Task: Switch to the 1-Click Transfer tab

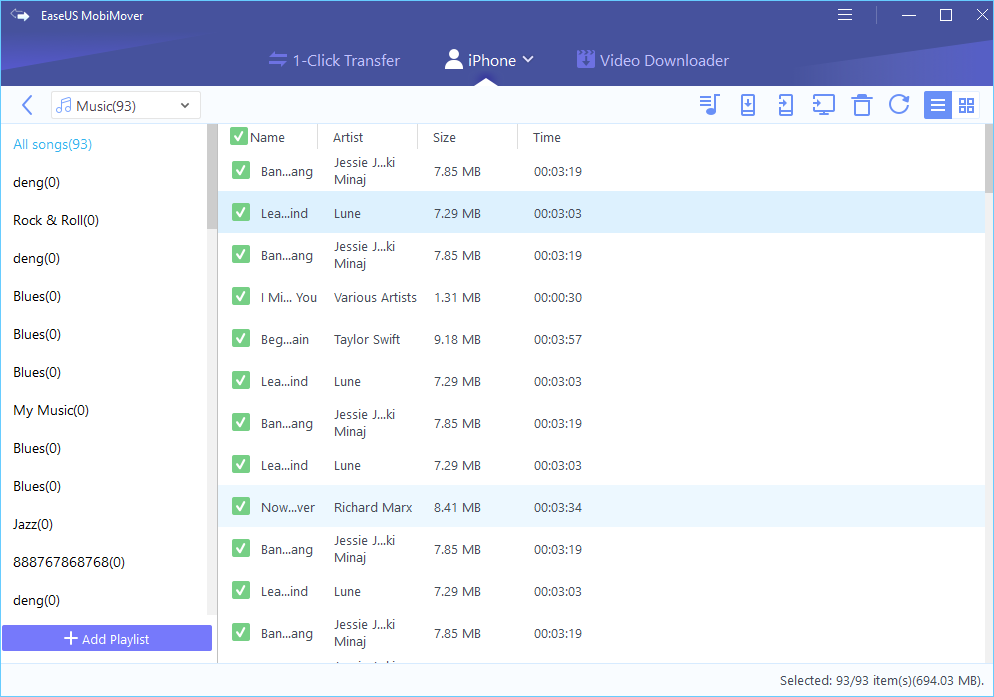Action: (334, 60)
